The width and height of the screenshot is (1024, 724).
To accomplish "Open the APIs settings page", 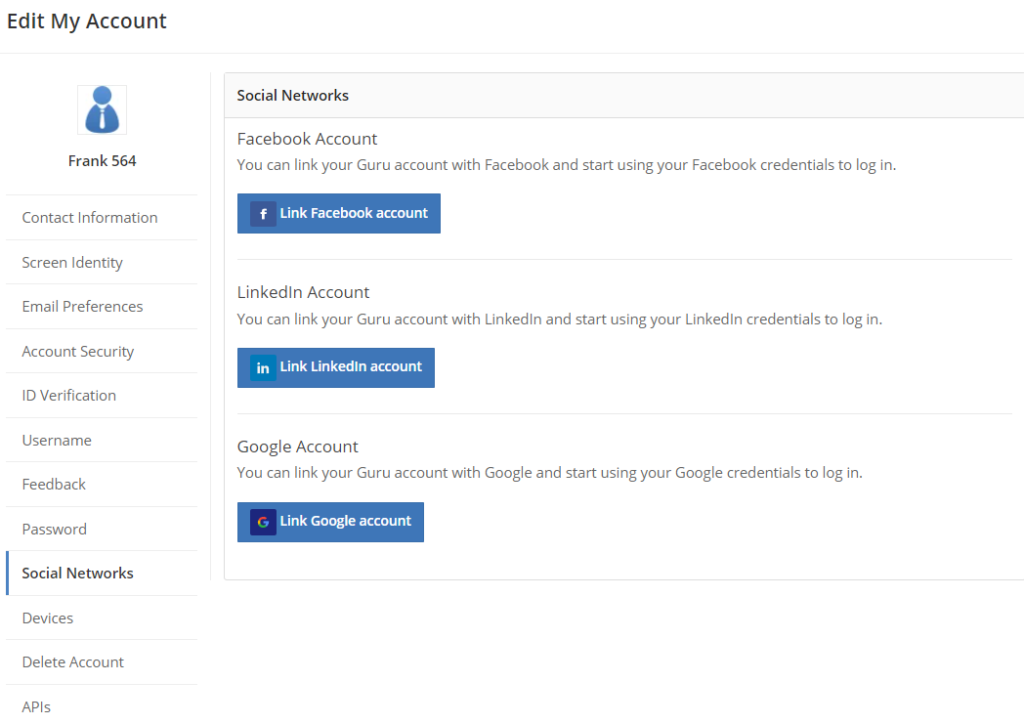I will click(x=36, y=707).
